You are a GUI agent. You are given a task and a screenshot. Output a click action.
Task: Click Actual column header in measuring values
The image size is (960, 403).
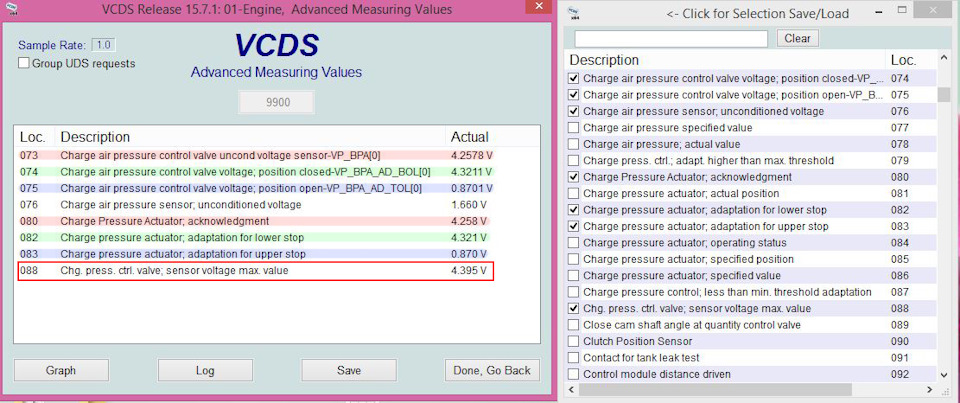pos(470,137)
